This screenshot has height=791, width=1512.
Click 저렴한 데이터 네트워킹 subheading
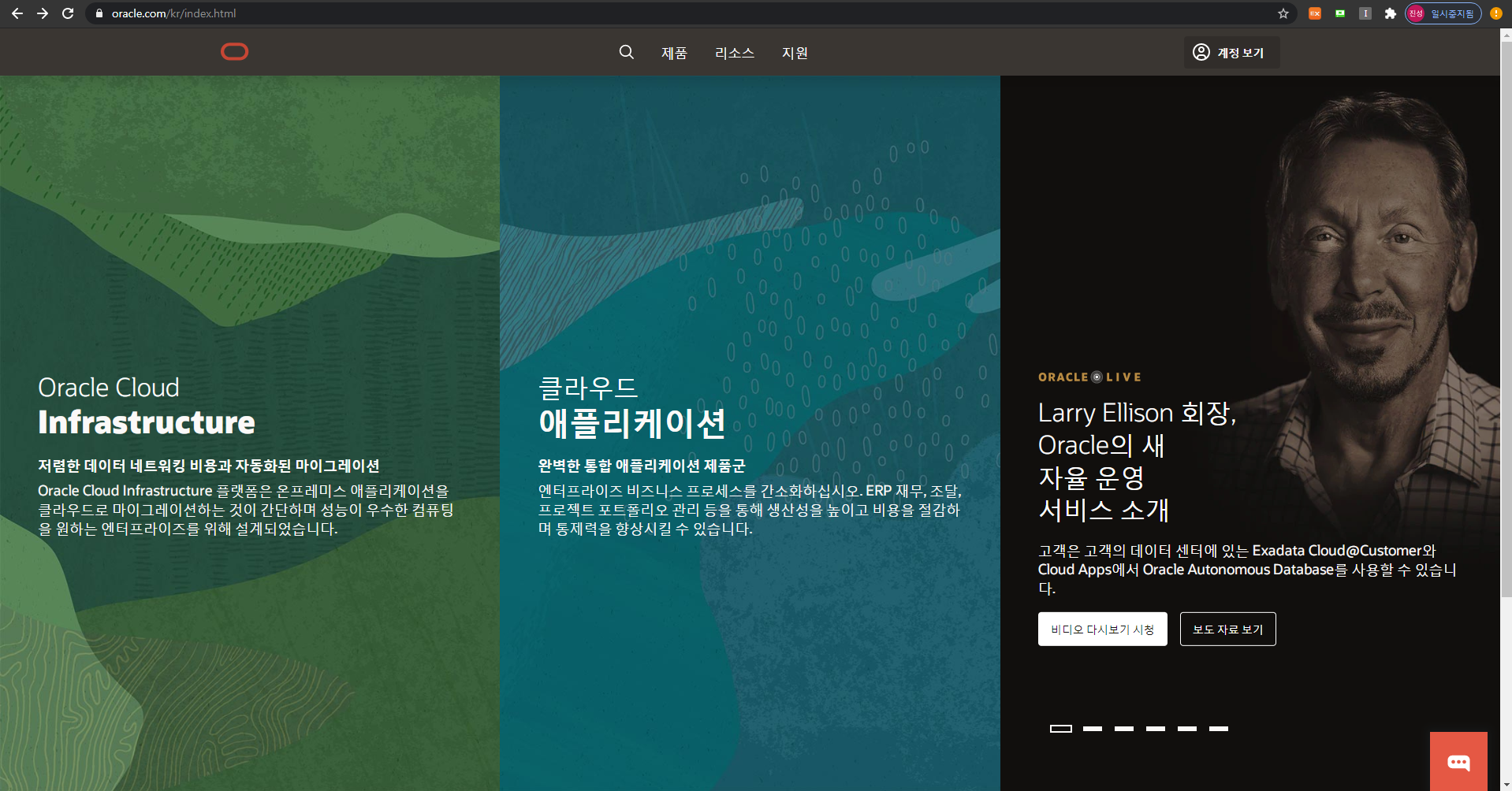coord(209,466)
